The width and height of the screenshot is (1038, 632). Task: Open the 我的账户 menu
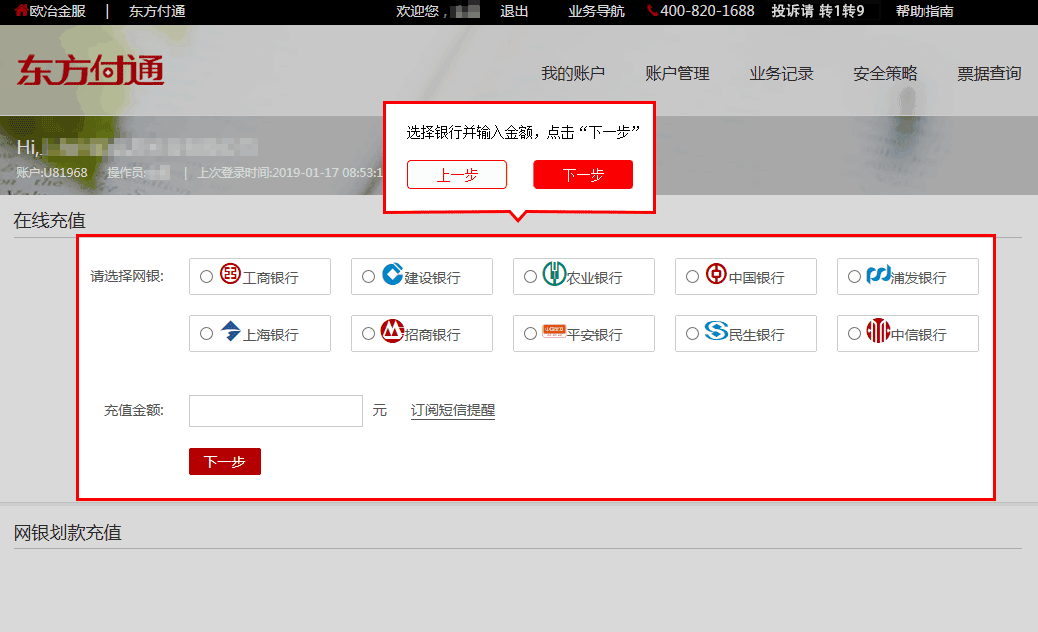(573, 73)
